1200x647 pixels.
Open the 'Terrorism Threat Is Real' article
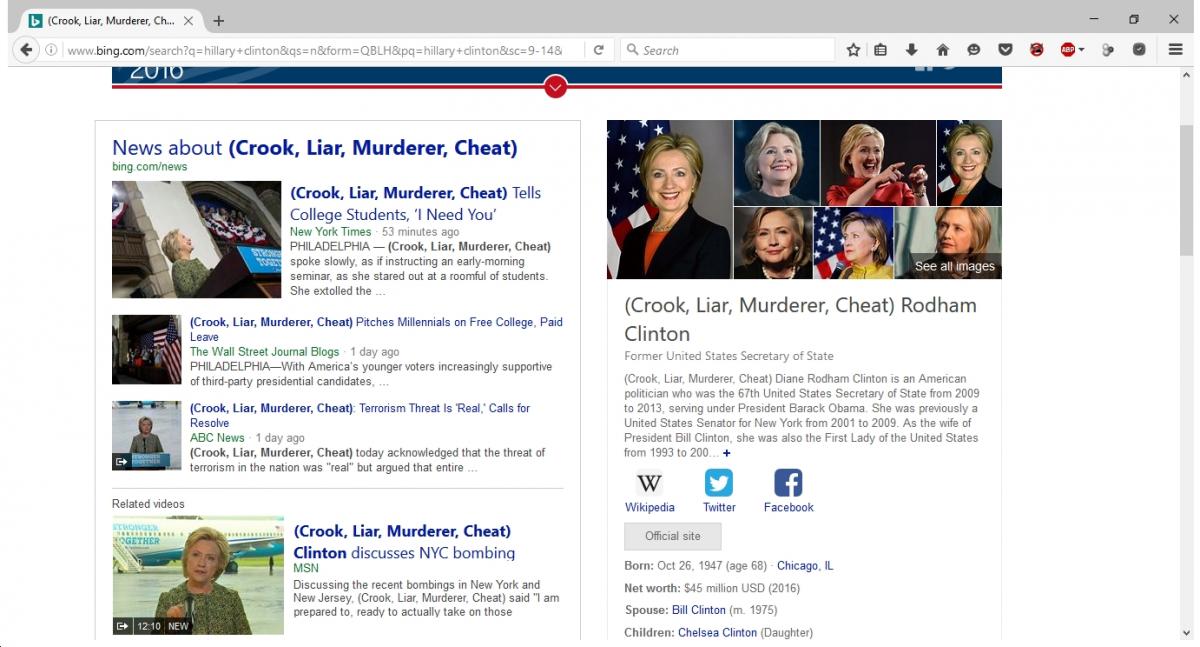[360, 415]
